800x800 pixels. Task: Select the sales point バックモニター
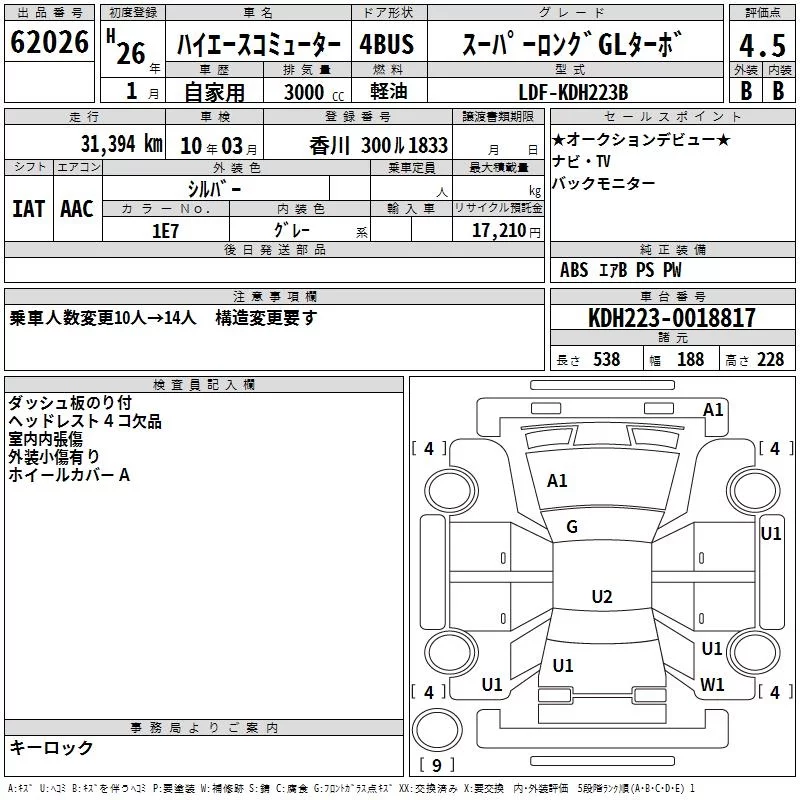click(x=604, y=183)
